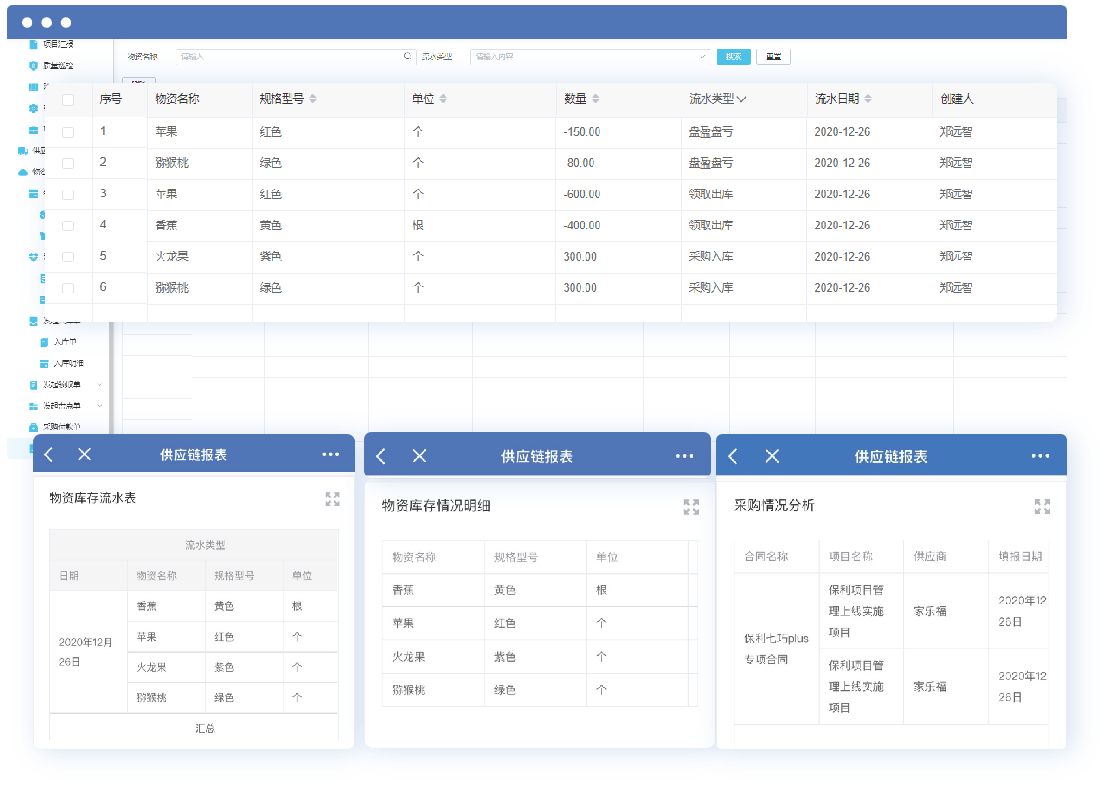The height and width of the screenshot is (790, 1111).
Task: Sort the table by 数量 column
Action: [x=596, y=99]
